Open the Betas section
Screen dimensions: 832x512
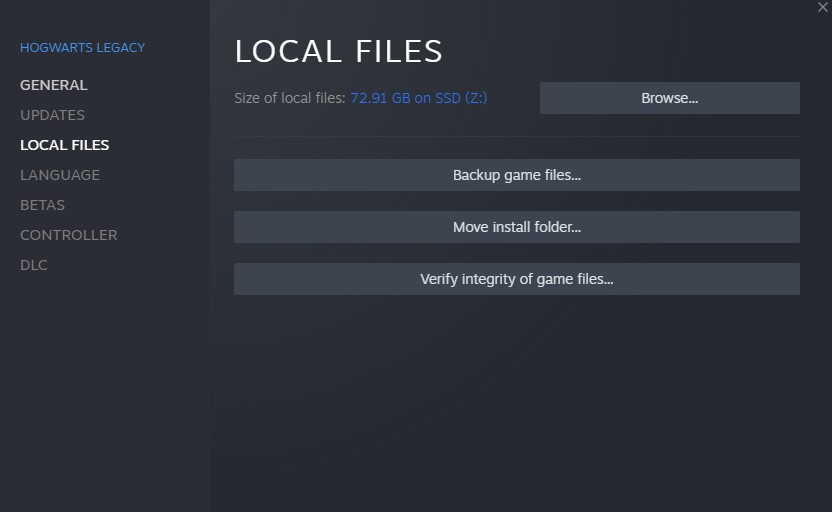pyautogui.click(x=42, y=205)
